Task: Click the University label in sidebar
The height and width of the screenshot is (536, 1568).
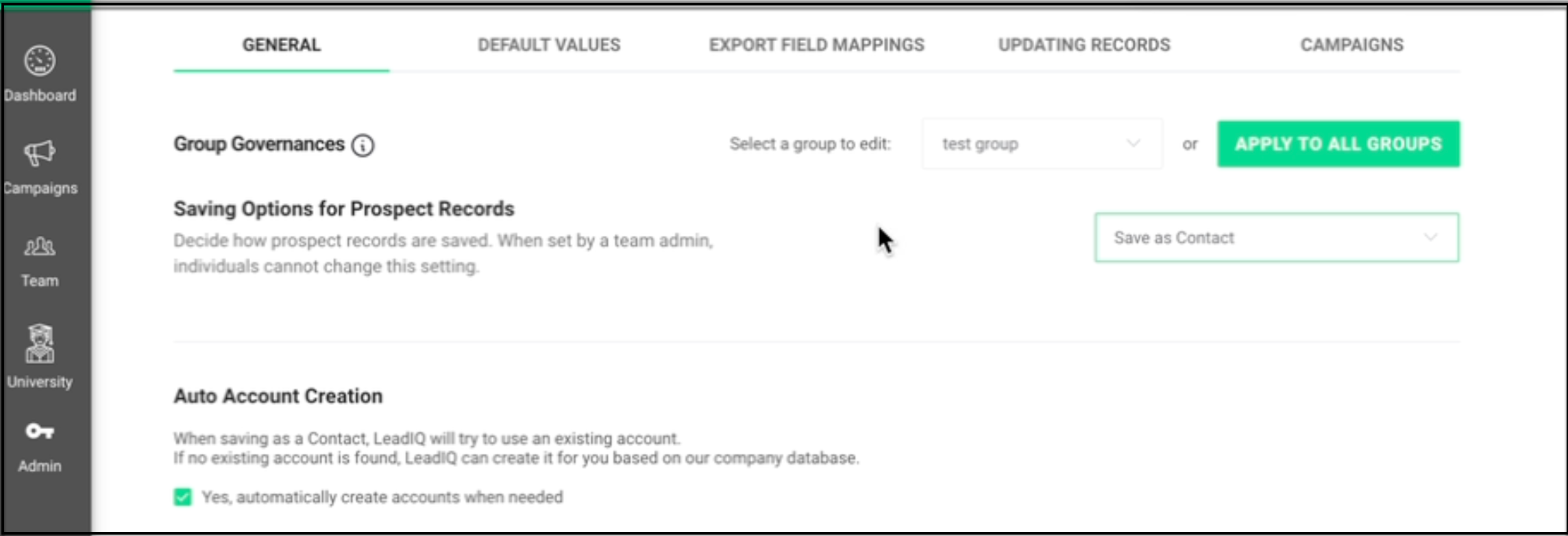Action: click(x=40, y=382)
